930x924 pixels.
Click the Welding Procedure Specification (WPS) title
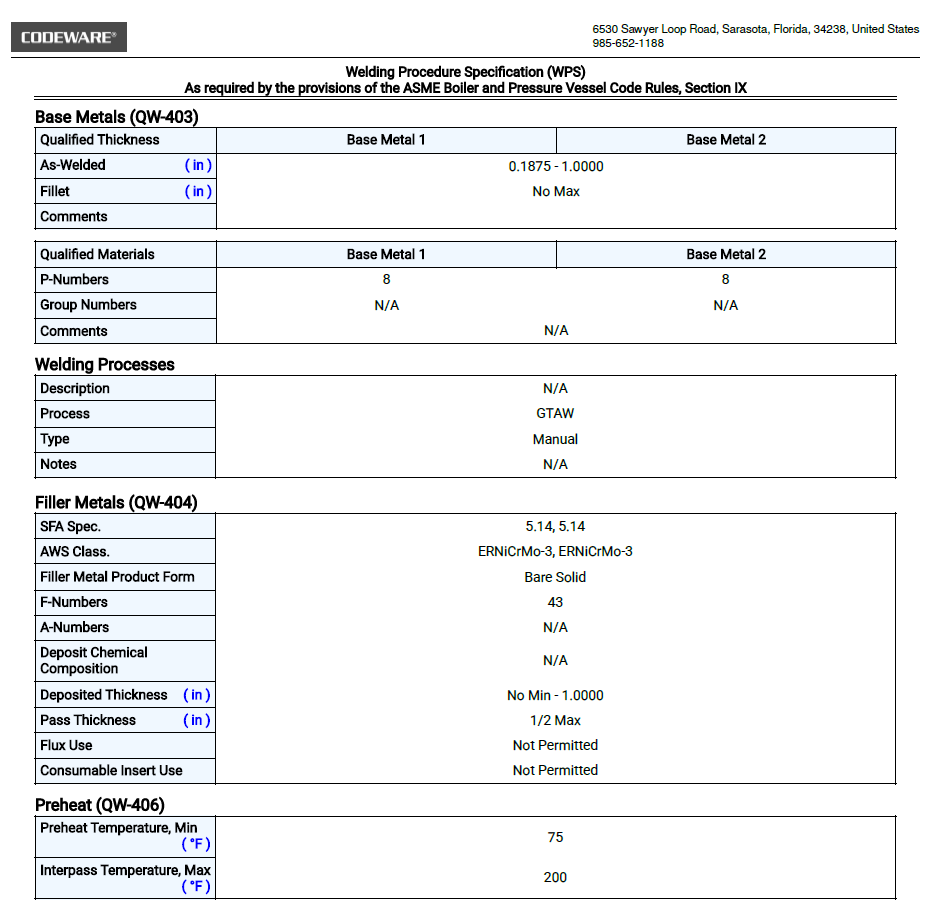465,72
